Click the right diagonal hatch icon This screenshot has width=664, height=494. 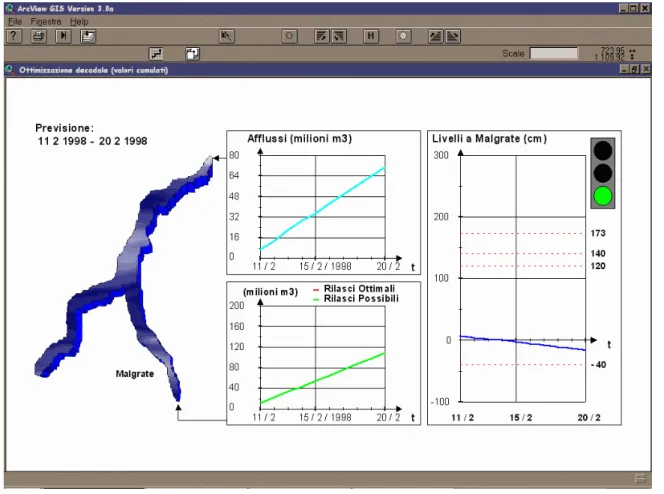point(338,36)
